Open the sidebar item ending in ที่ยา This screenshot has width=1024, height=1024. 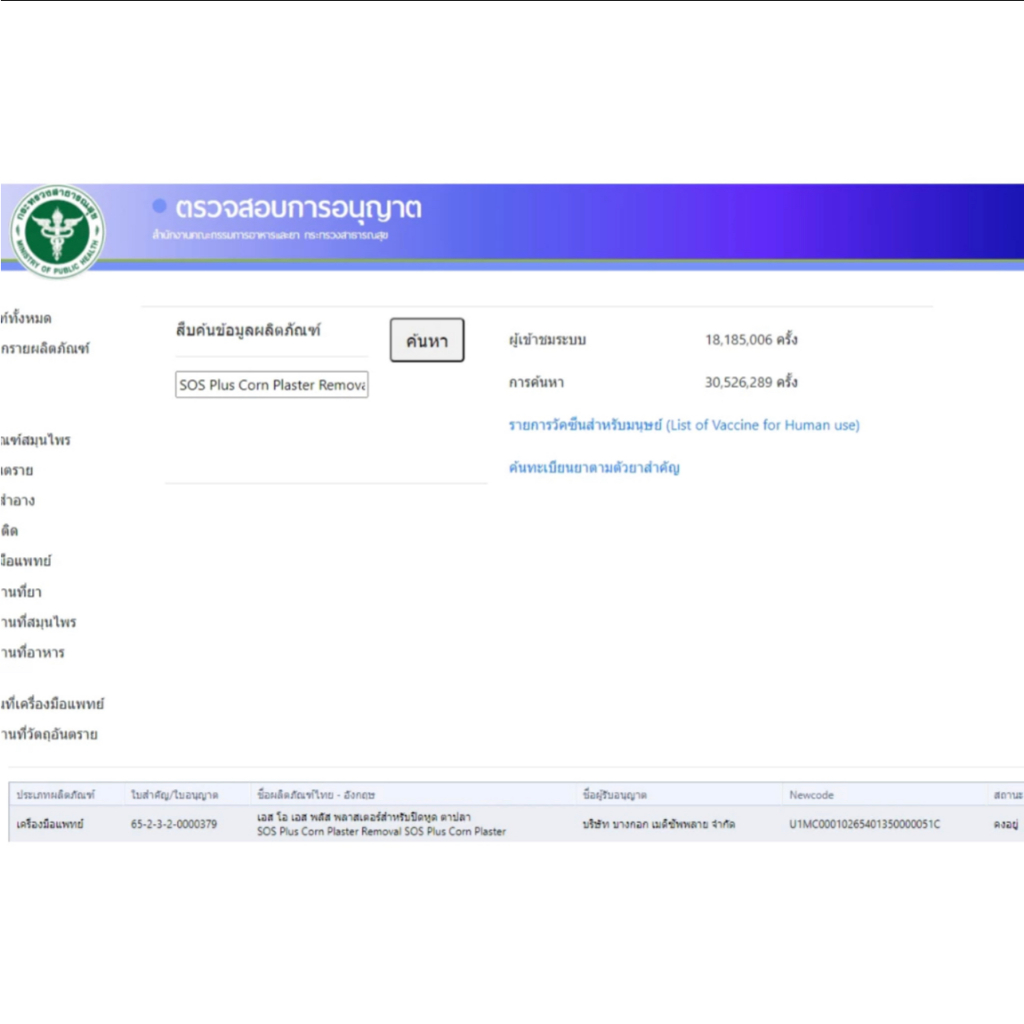22,592
